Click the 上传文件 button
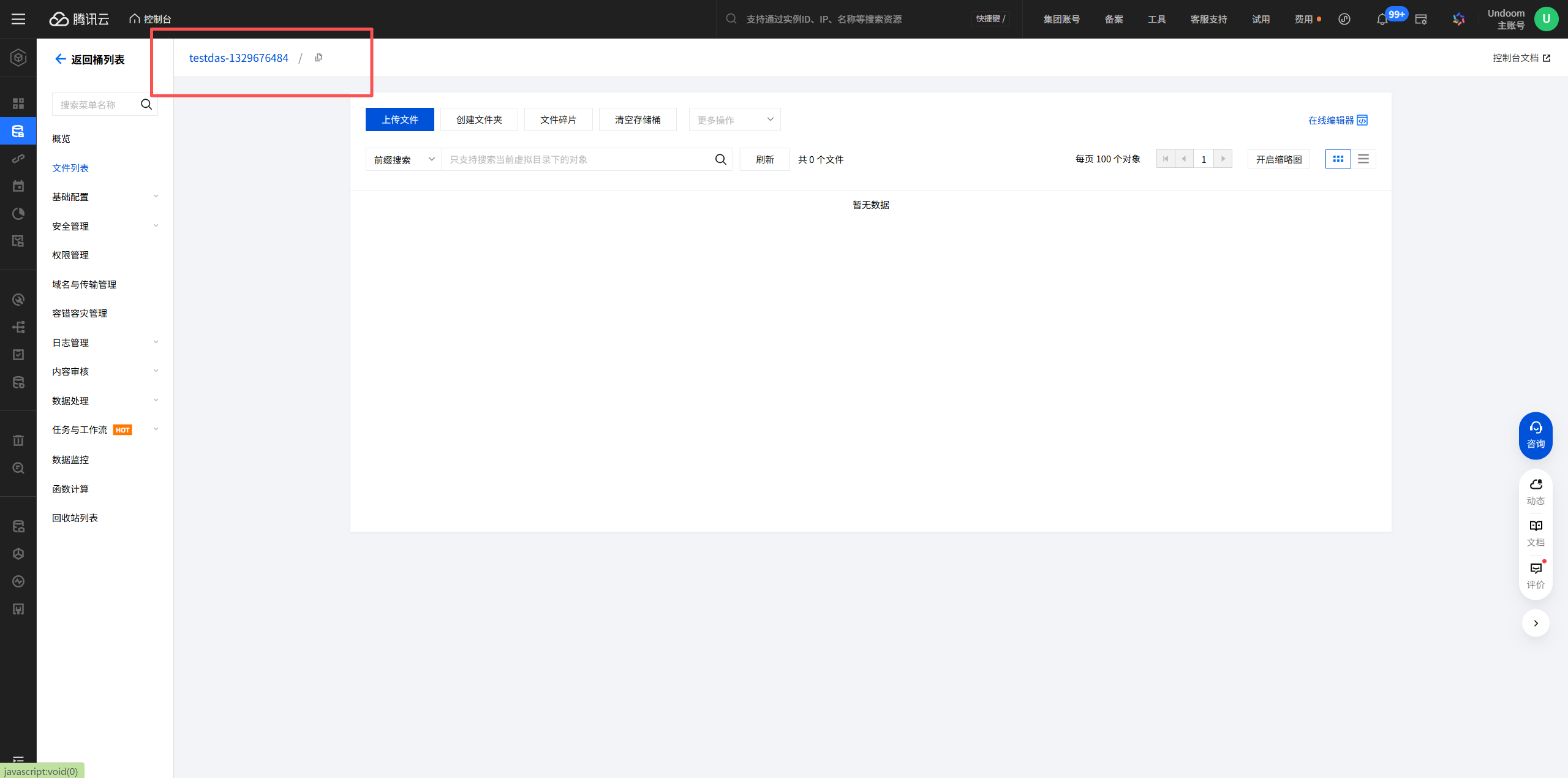1568x778 pixels. [399, 119]
